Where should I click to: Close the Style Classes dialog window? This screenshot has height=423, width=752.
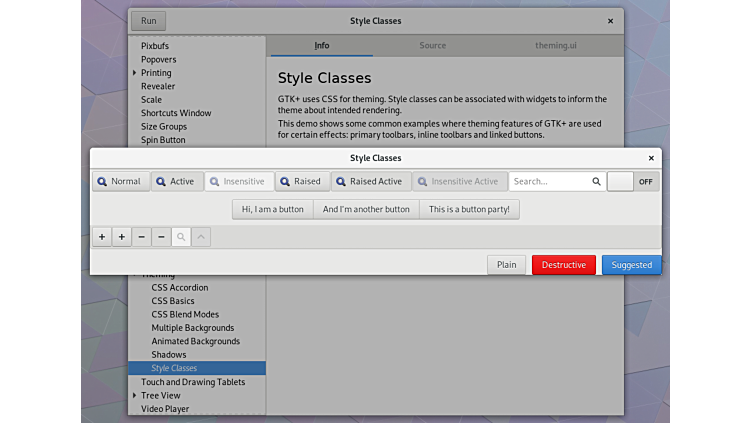[651, 158]
